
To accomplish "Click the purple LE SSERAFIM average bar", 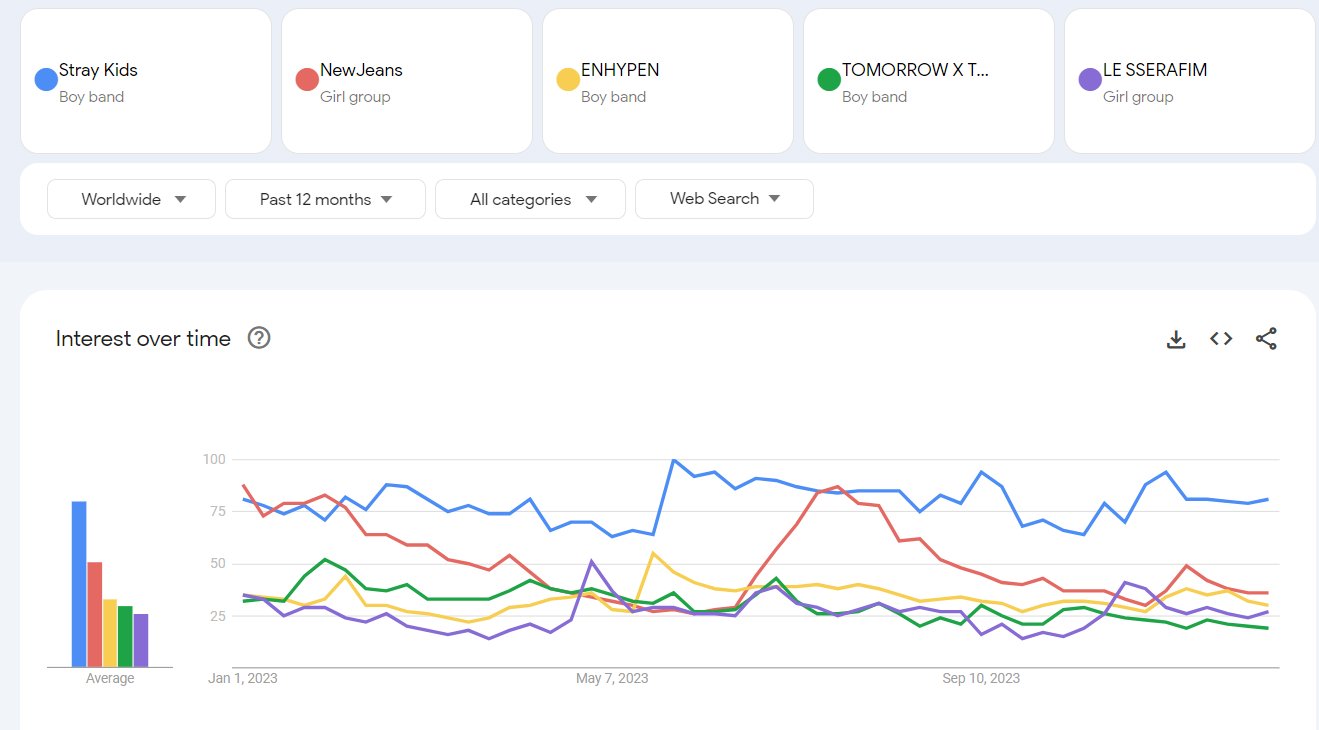I will pyautogui.click(x=141, y=640).
